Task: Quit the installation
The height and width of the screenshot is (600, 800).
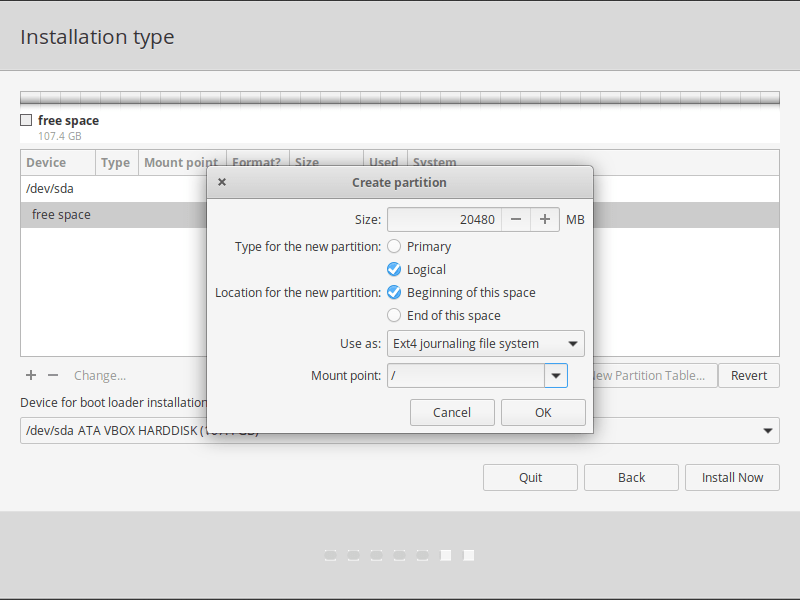Action: pyautogui.click(x=530, y=477)
